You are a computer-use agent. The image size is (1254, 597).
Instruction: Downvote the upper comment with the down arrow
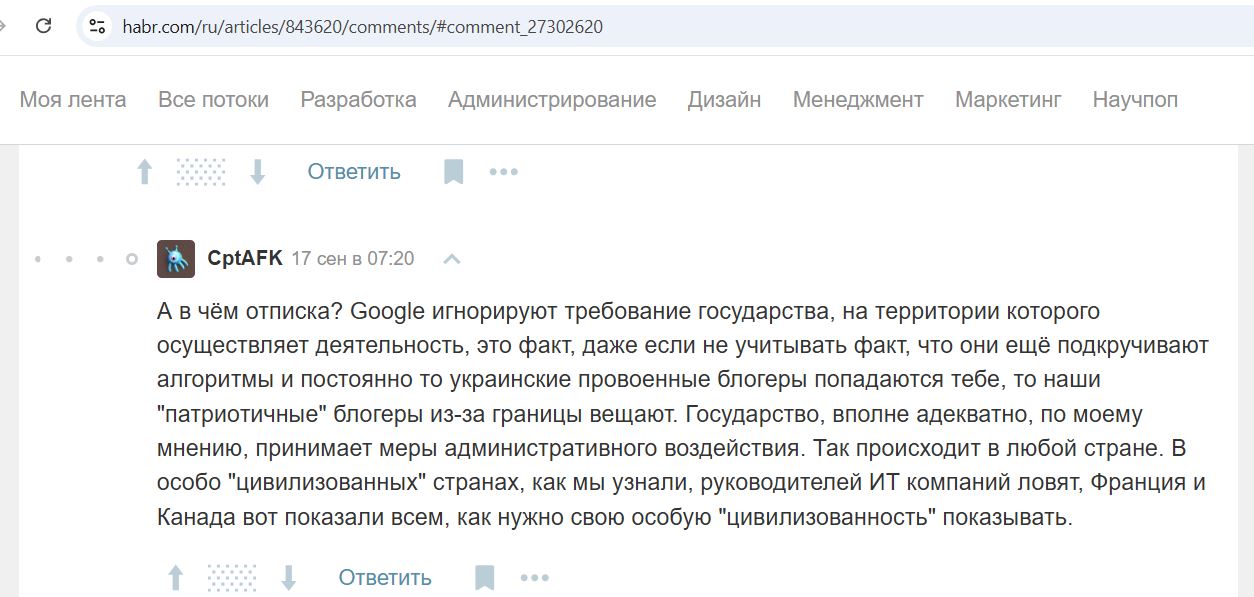[x=258, y=172]
